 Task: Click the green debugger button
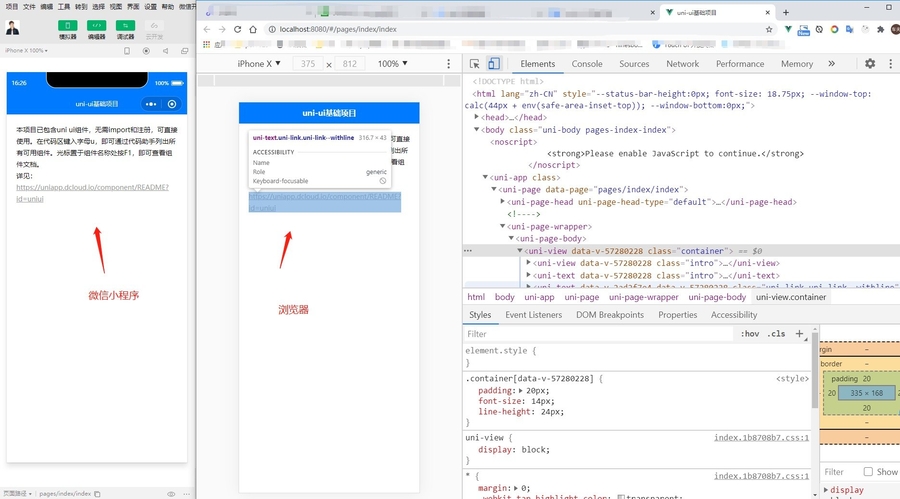[x=126, y=25]
